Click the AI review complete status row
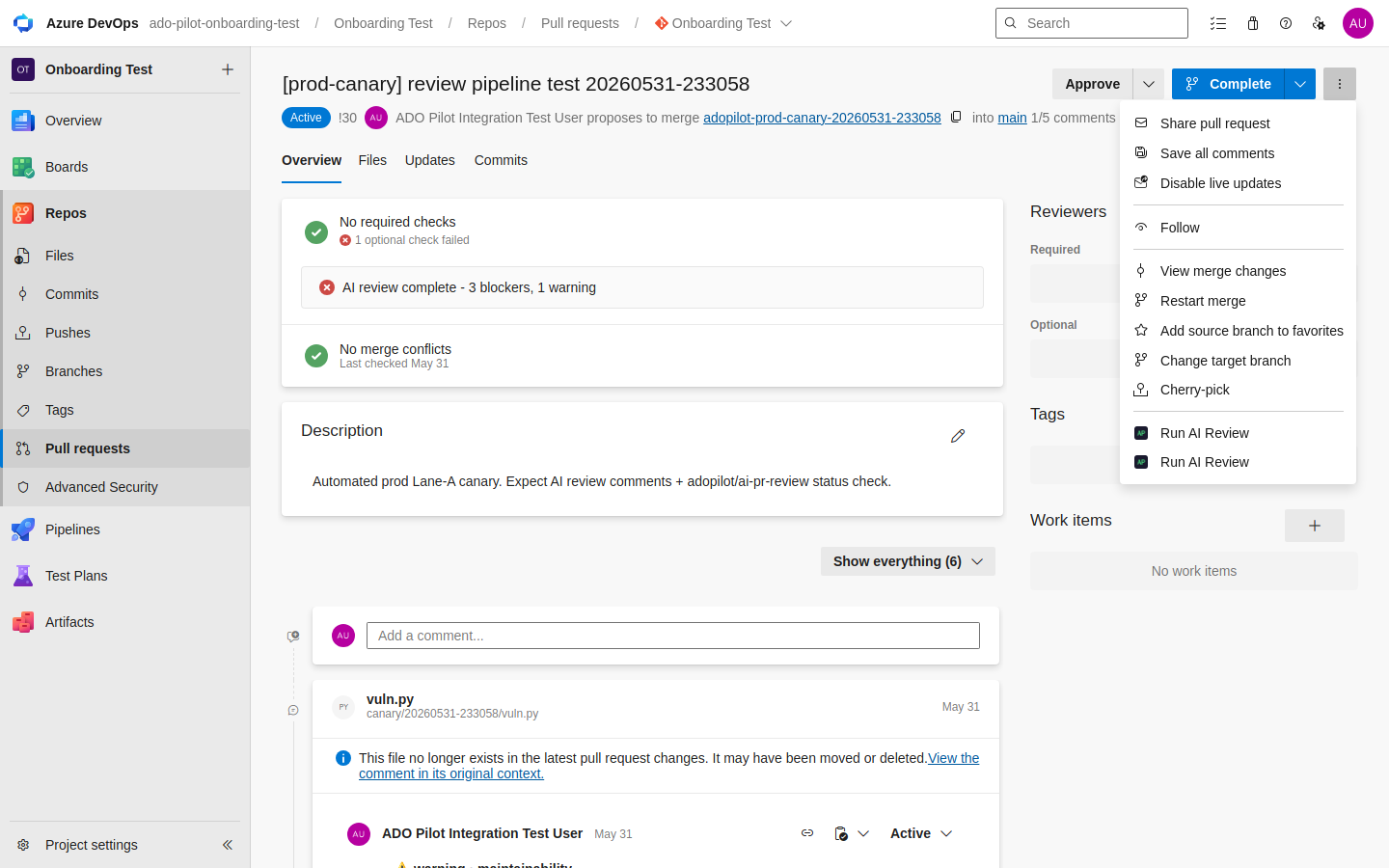1389x868 pixels. coord(642,287)
